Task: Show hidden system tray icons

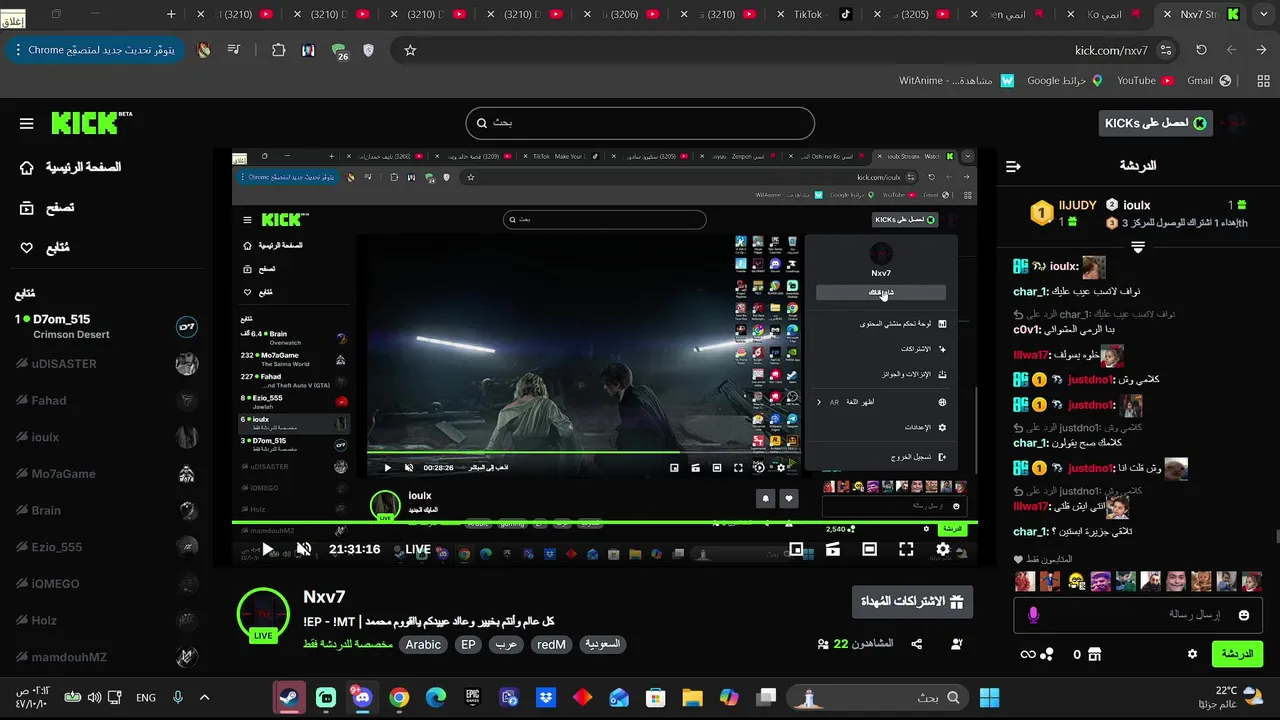Action: [204, 697]
